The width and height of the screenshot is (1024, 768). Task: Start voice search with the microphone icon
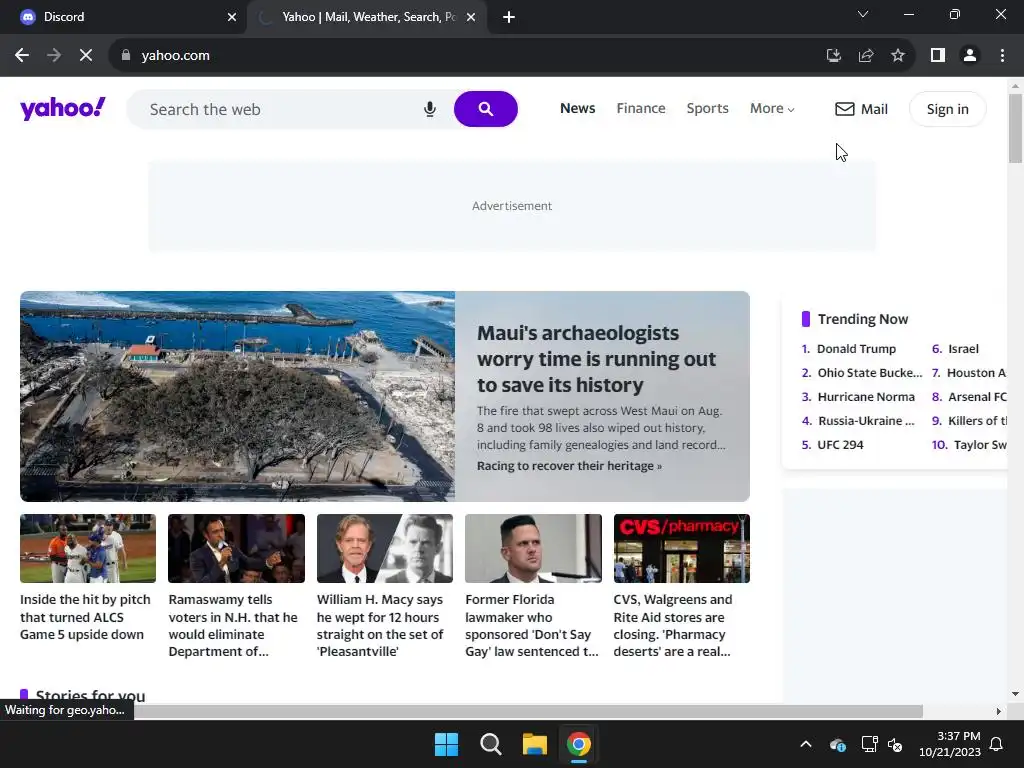pyautogui.click(x=430, y=109)
